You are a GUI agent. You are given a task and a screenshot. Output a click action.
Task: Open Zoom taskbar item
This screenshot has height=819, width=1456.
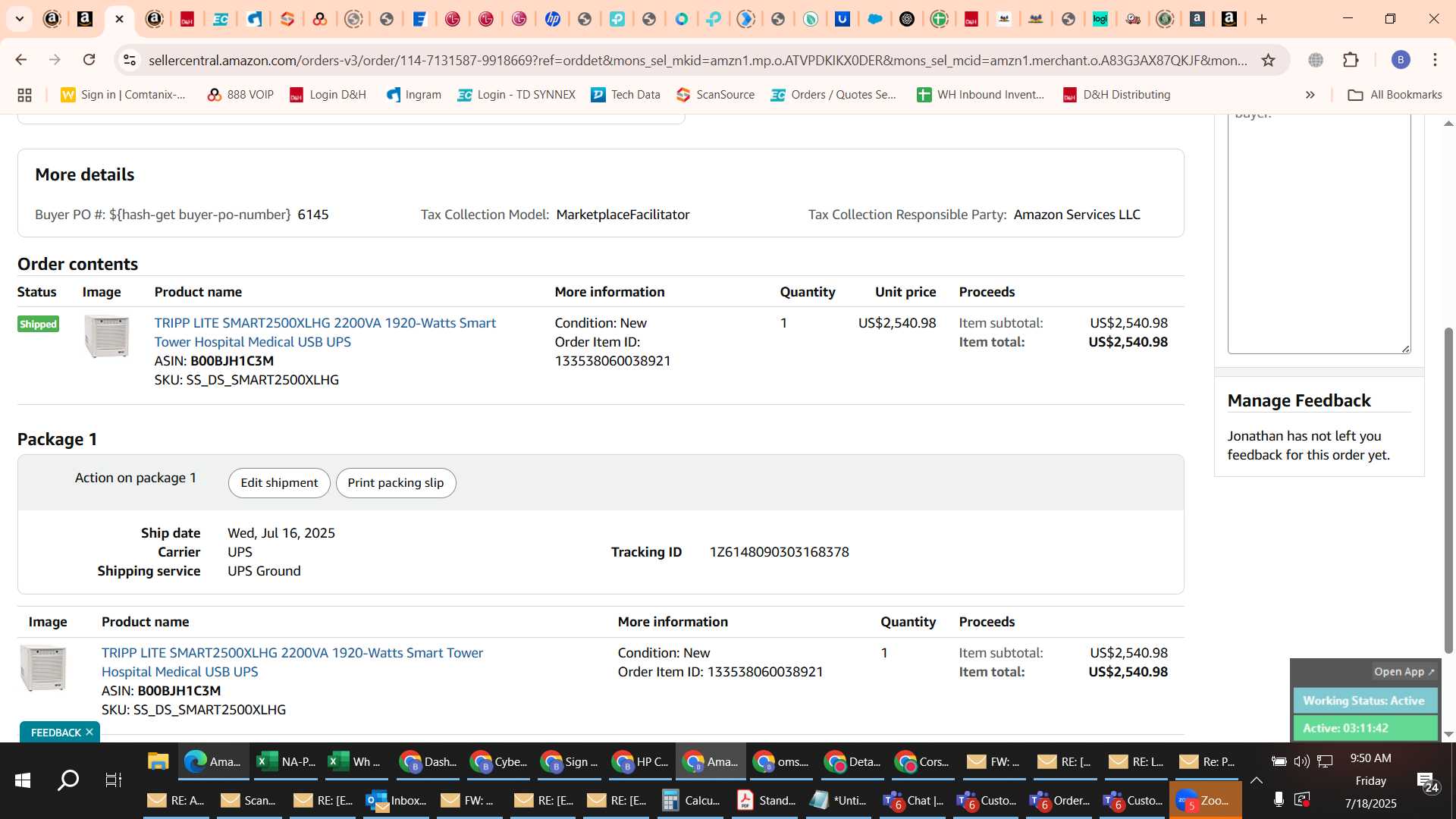(x=1206, y=800)
